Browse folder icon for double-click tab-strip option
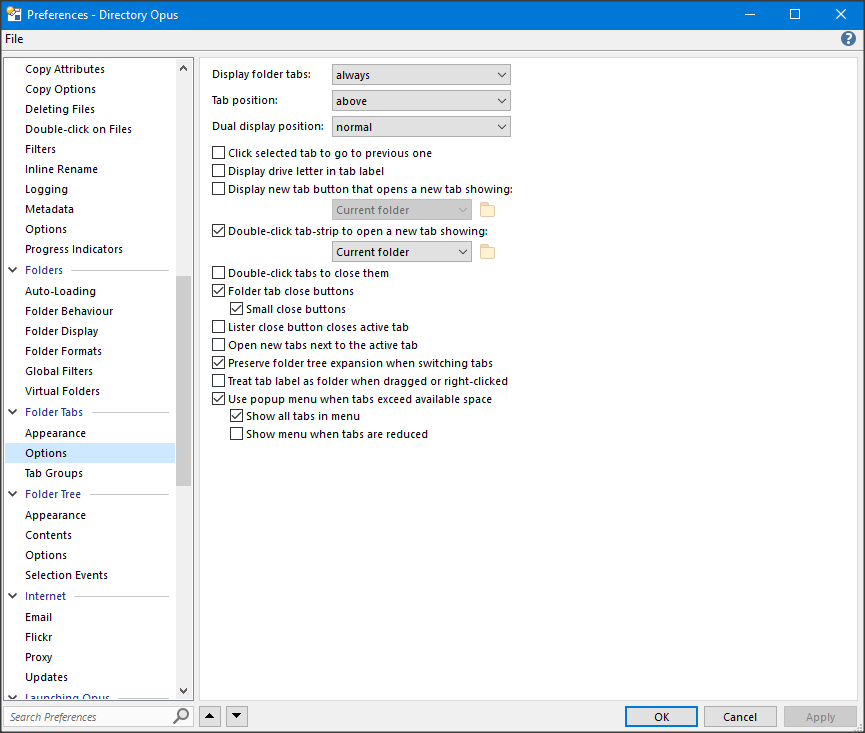 [x=487, y=252]
